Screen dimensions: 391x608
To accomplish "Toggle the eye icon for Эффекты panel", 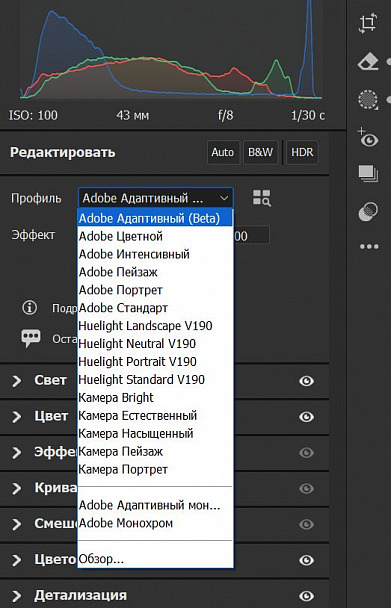I will tap(306, 453).
